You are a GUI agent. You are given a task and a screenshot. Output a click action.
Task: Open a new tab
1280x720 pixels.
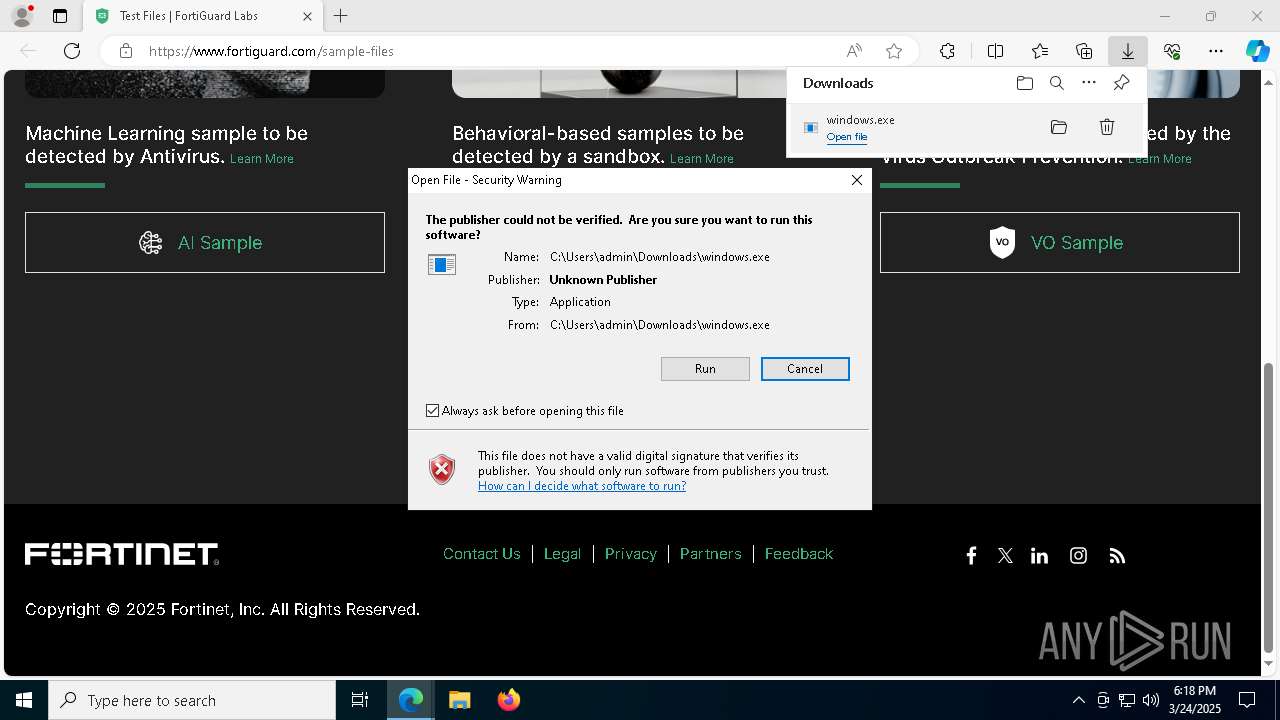click(x=341, y=16)
